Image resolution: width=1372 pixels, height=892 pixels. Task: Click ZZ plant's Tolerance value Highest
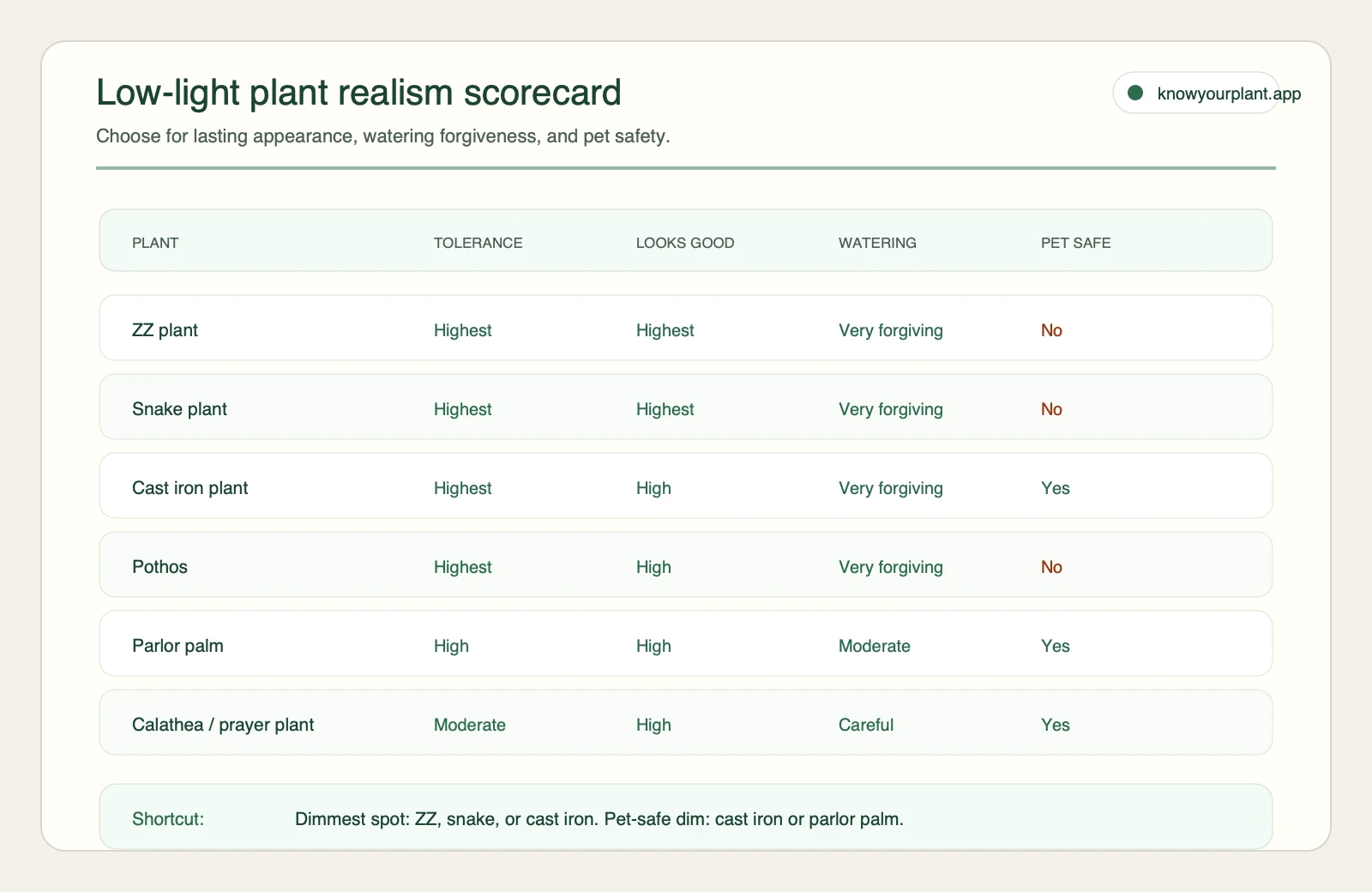tap(462, 330)
